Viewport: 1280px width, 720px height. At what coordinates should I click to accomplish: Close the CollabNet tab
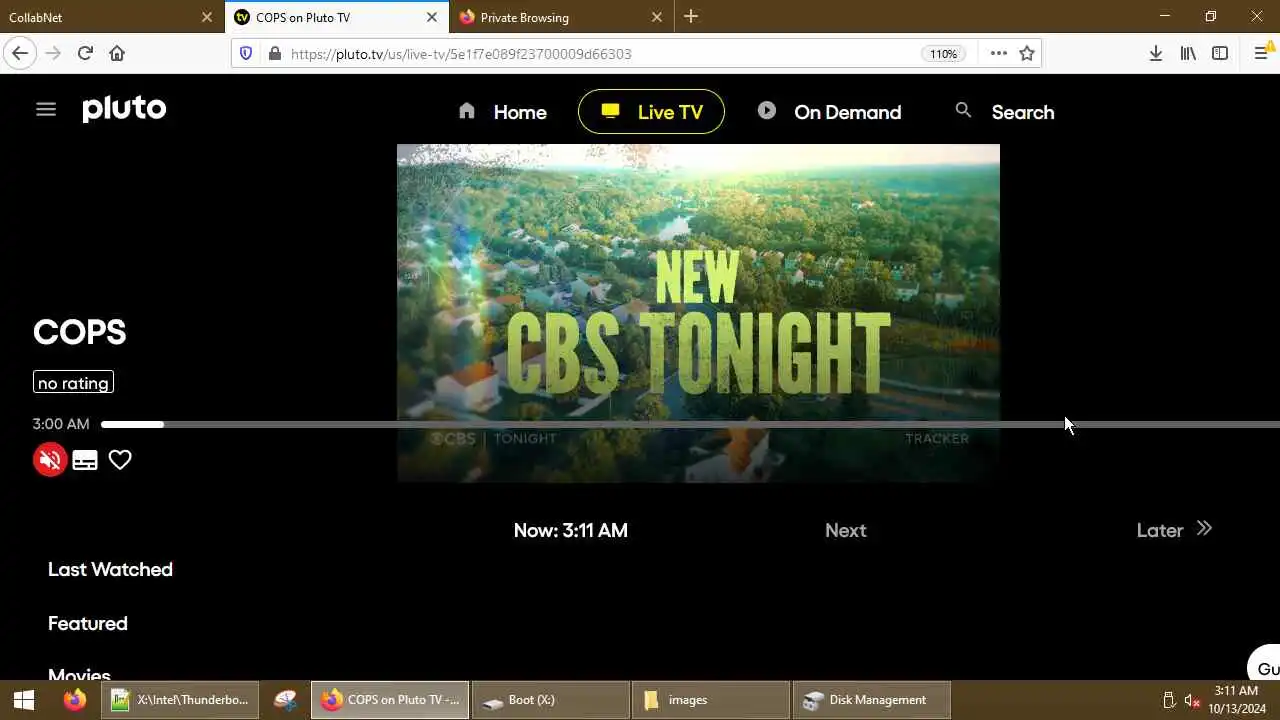click(207, 17)
